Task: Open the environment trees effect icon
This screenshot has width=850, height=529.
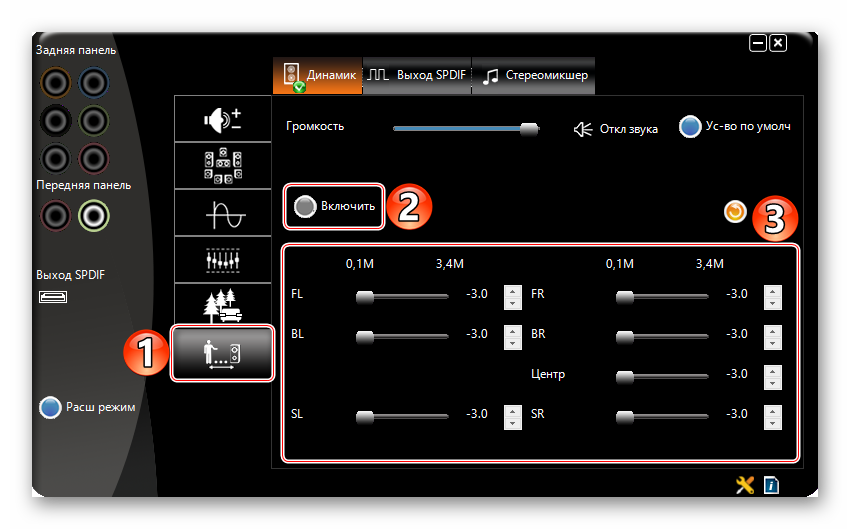Action: [223, 304]
